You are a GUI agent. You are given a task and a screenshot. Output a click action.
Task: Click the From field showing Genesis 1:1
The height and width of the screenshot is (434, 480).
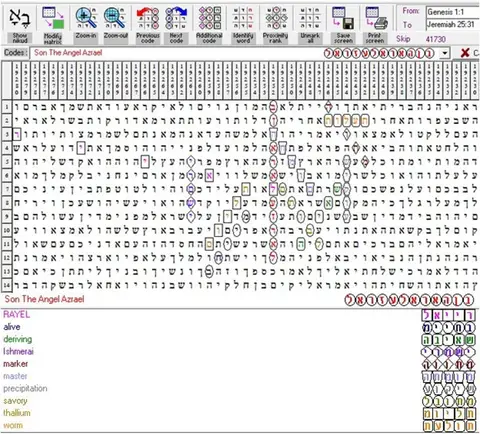tap(453, 12)
